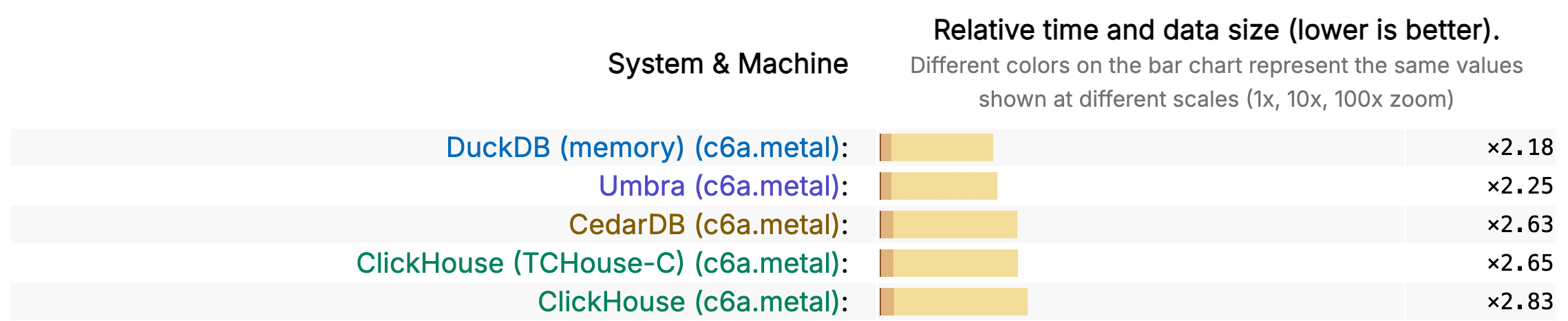Click the ×2.25 value for Umbra

[1520, 186]
